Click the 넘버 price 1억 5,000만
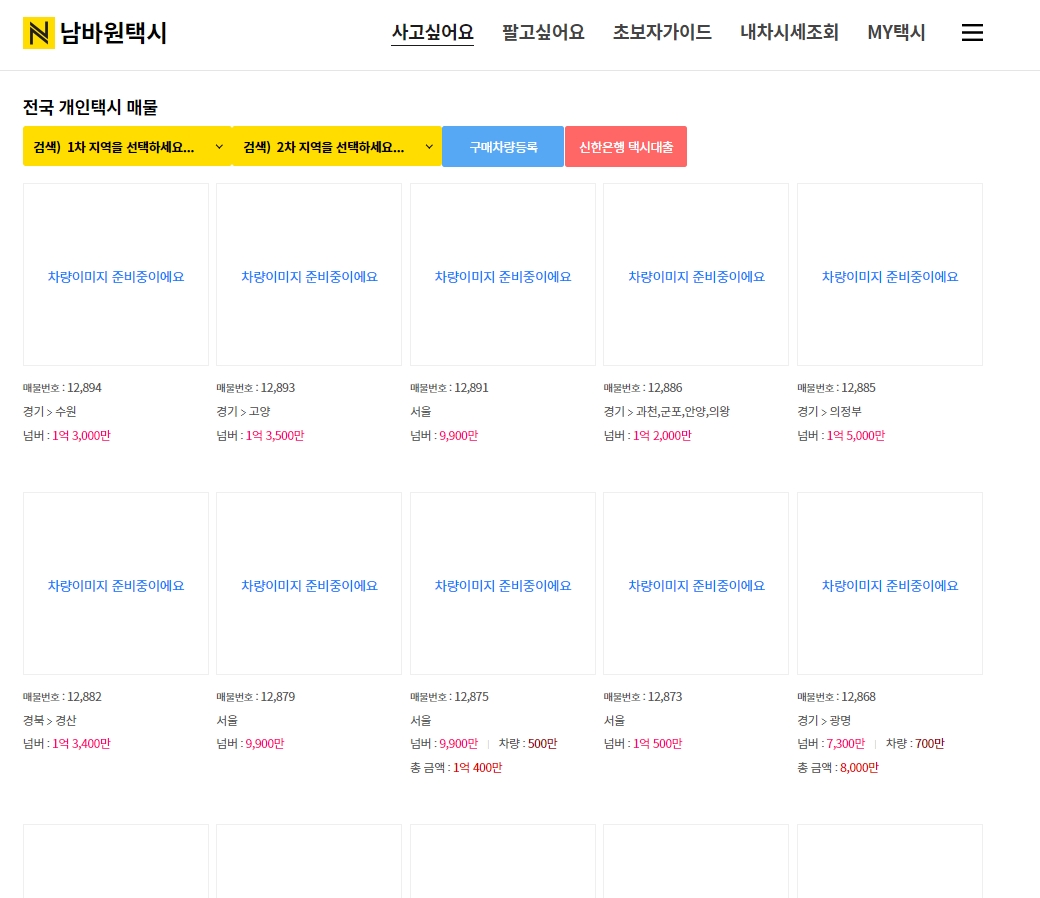 (x=856, y=435)
